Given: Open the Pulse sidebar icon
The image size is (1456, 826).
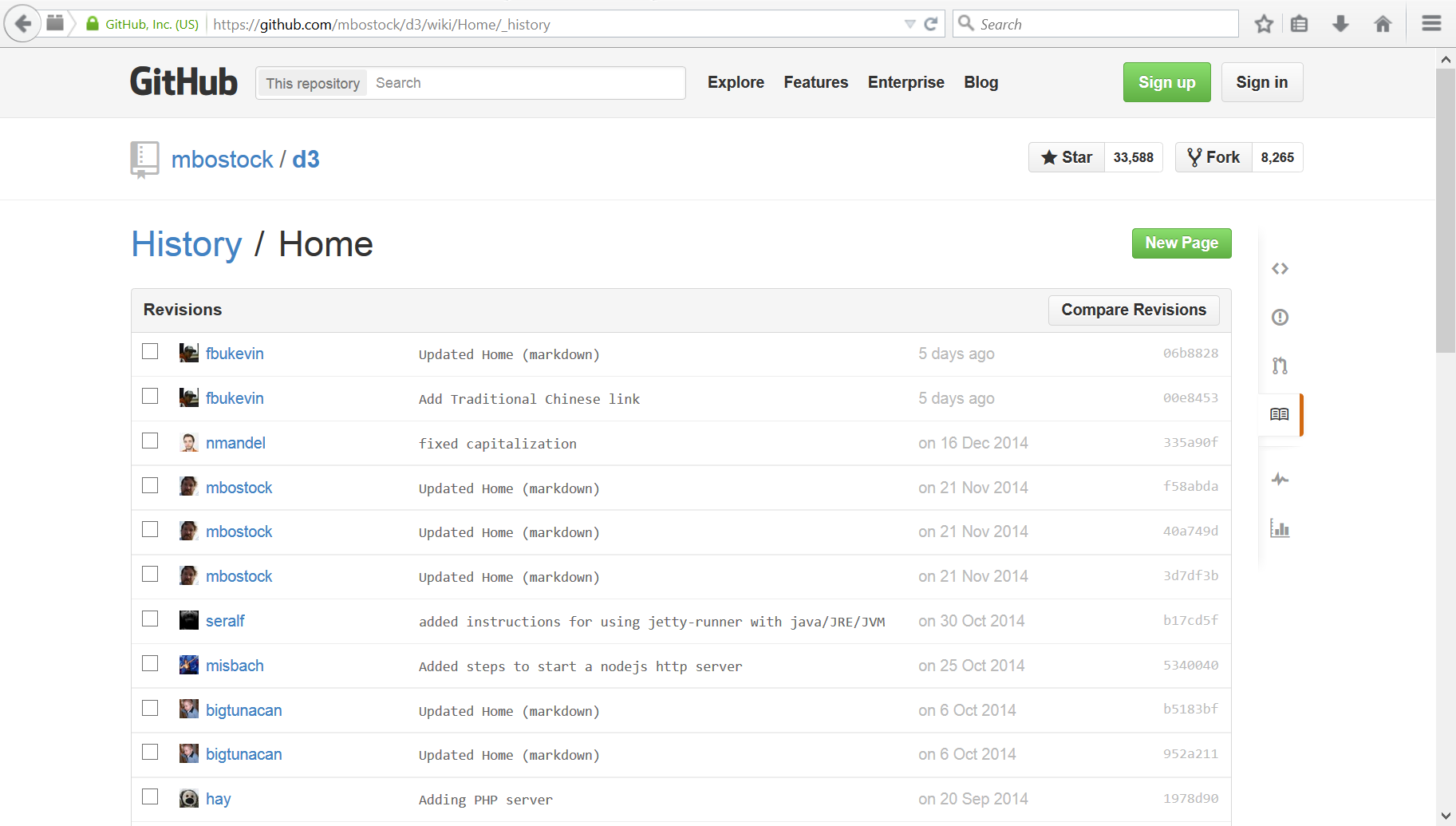Looking at the screenshot, I should pos(1280,479).
